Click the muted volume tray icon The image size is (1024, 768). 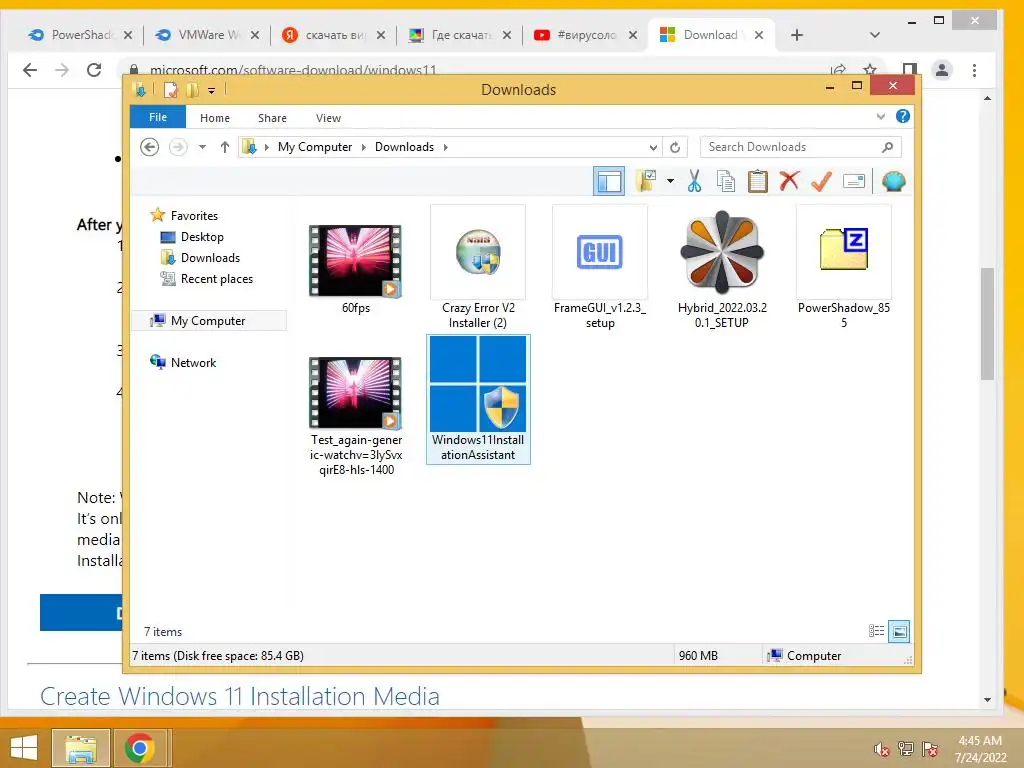coord(882,749)
